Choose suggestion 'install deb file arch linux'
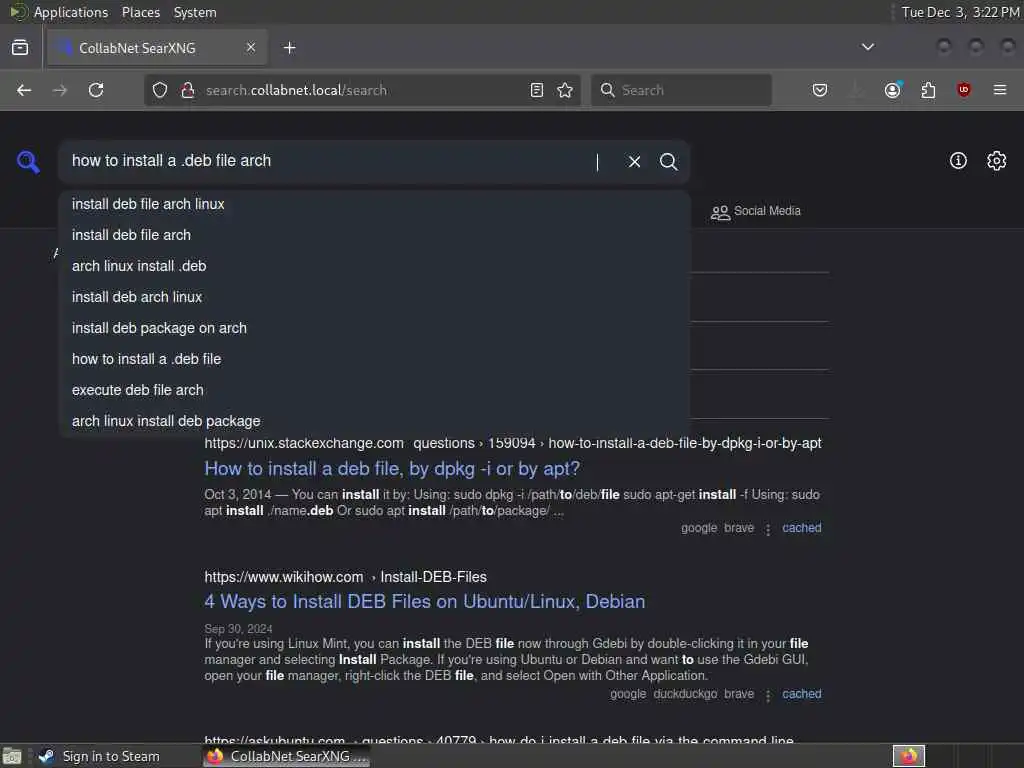1024x768 pixels. 374,204
